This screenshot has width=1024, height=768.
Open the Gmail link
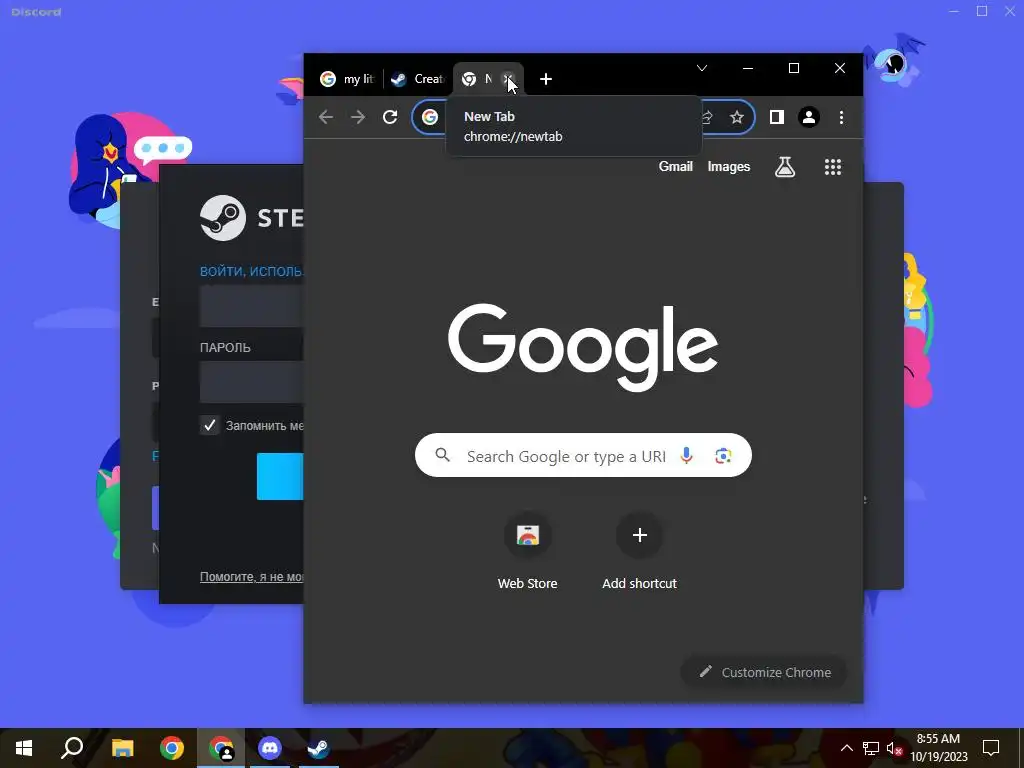click(675, 167)
